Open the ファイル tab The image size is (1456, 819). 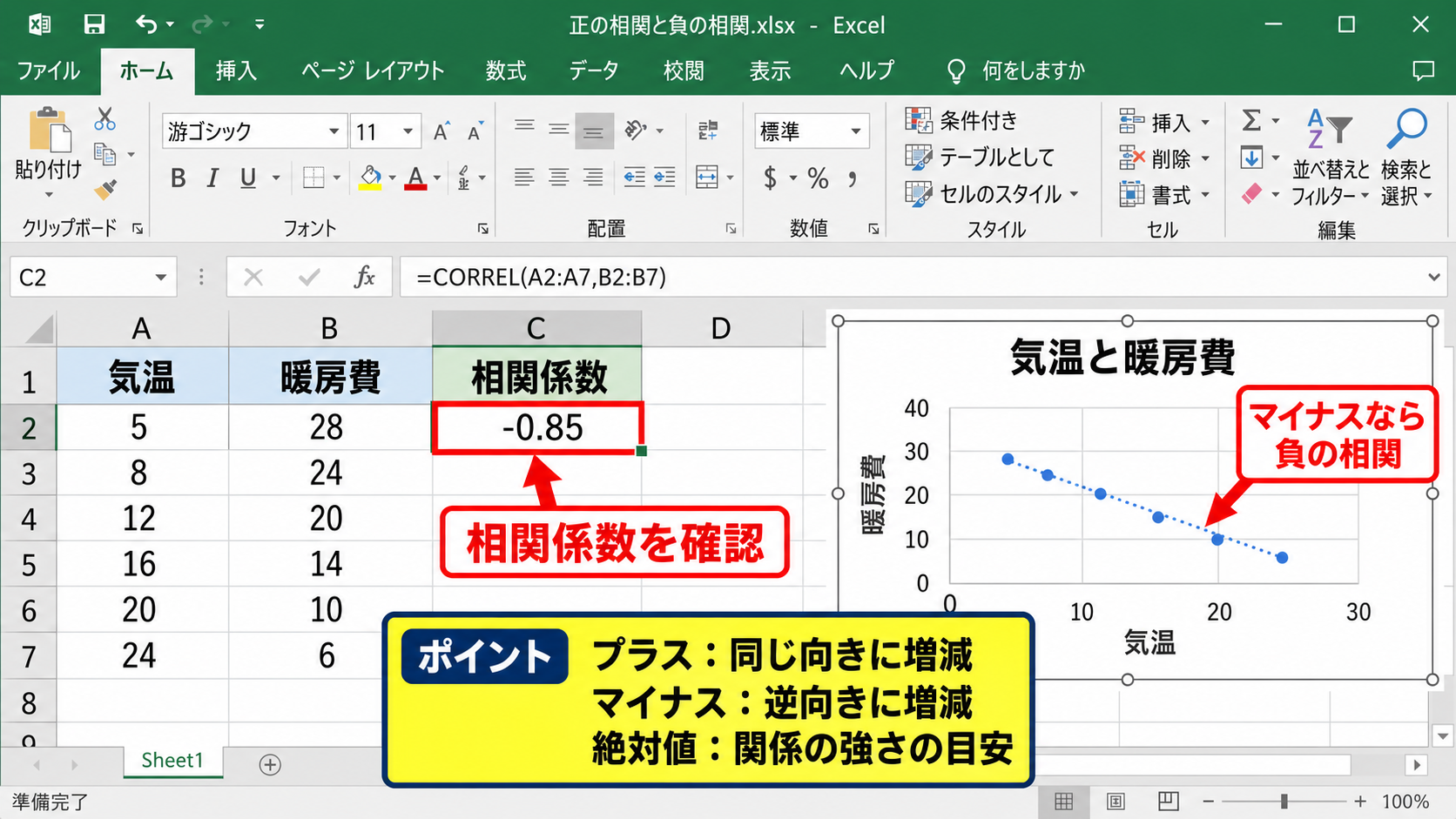49,70
